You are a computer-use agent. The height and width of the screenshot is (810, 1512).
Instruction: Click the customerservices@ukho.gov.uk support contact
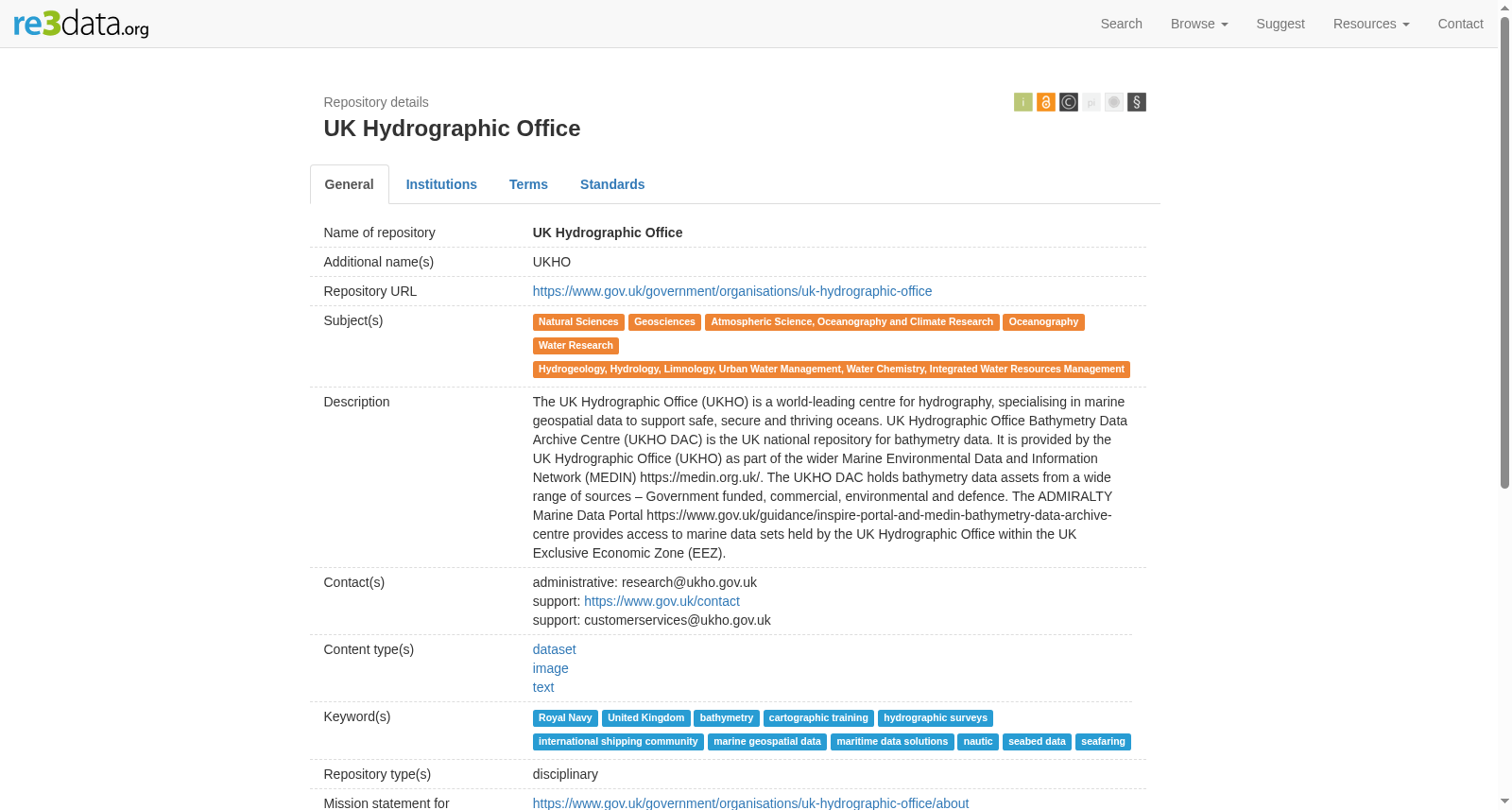coord(678,620)
